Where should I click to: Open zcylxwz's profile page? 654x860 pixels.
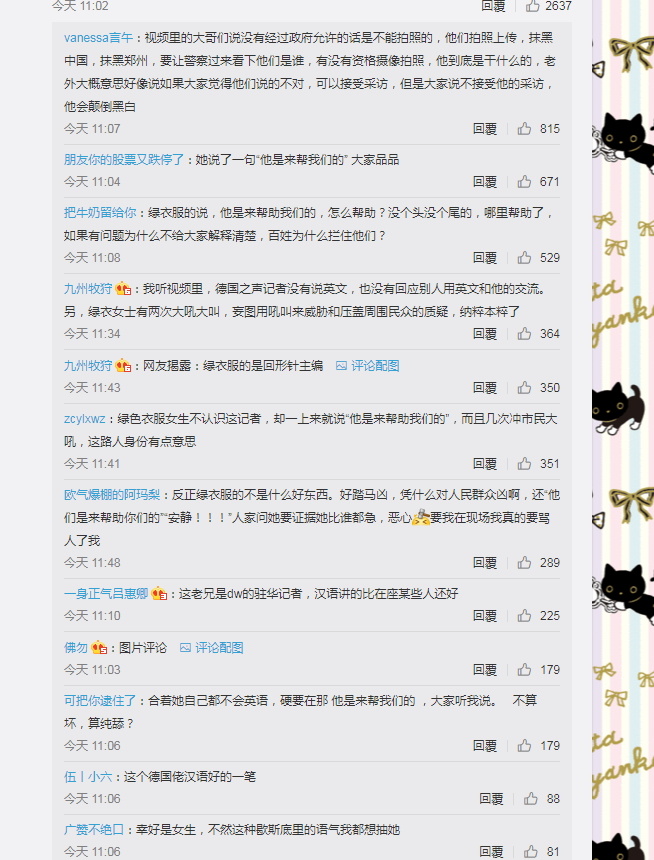84,419
